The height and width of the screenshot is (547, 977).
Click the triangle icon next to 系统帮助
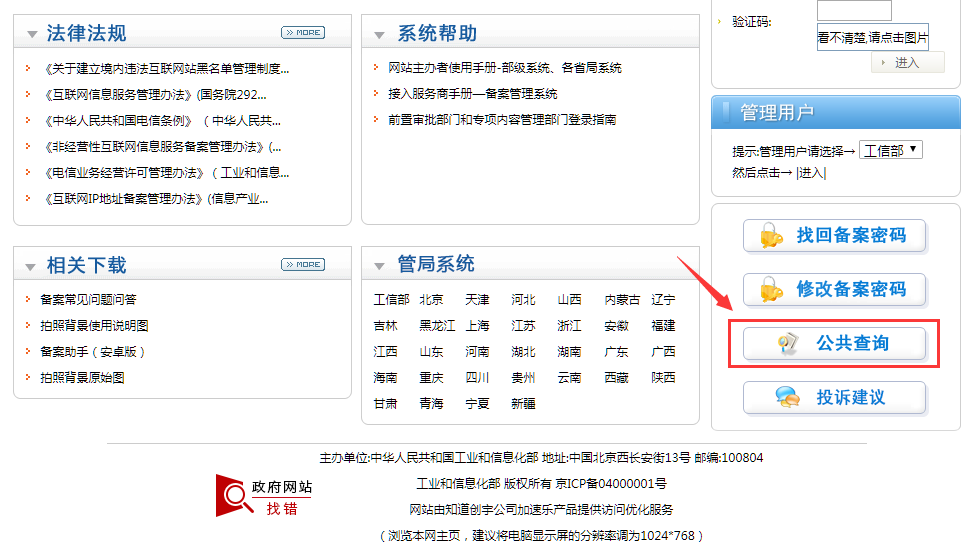[379, 36]
